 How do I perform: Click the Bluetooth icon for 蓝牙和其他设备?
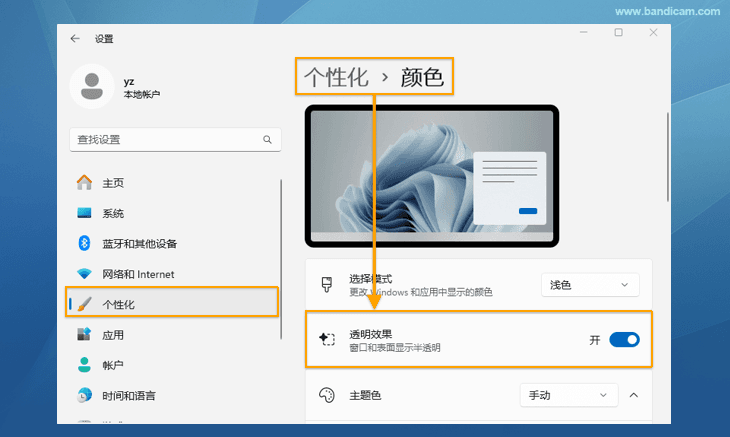tap(84, 243)
